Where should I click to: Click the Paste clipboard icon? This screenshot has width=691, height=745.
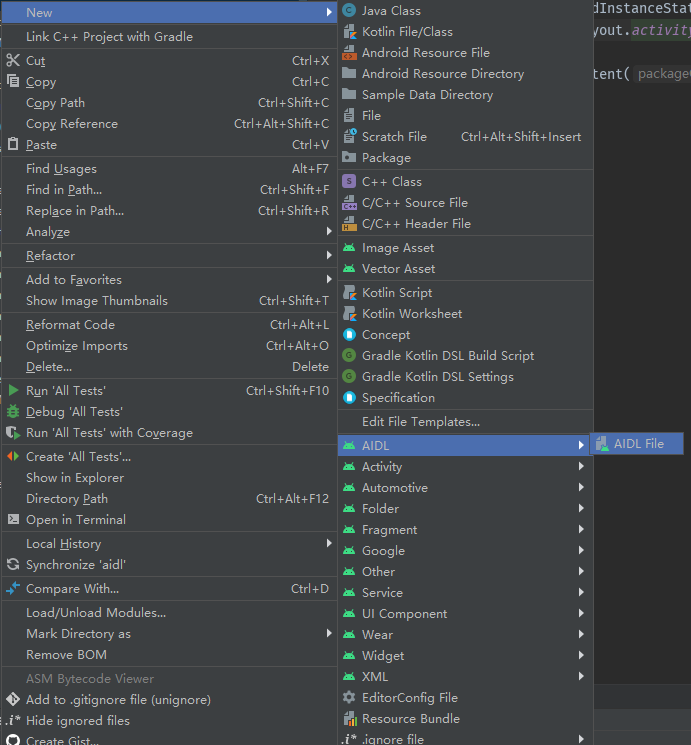(13, 144)
